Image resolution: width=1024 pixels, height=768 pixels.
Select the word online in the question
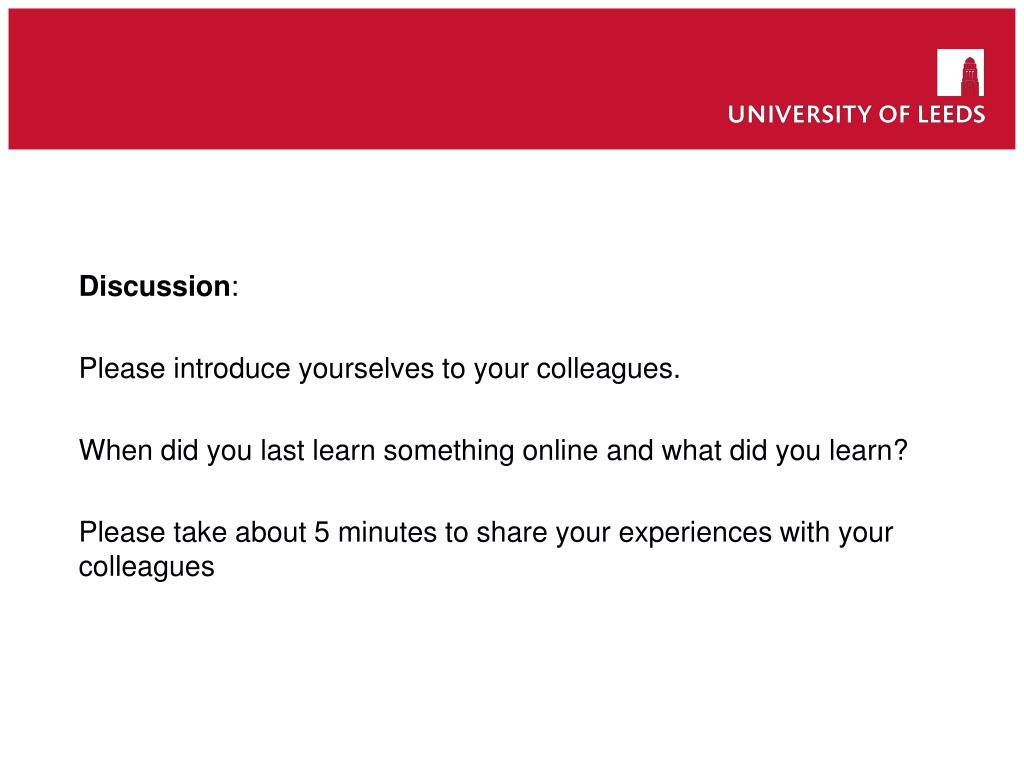click(x=560, y=450)
